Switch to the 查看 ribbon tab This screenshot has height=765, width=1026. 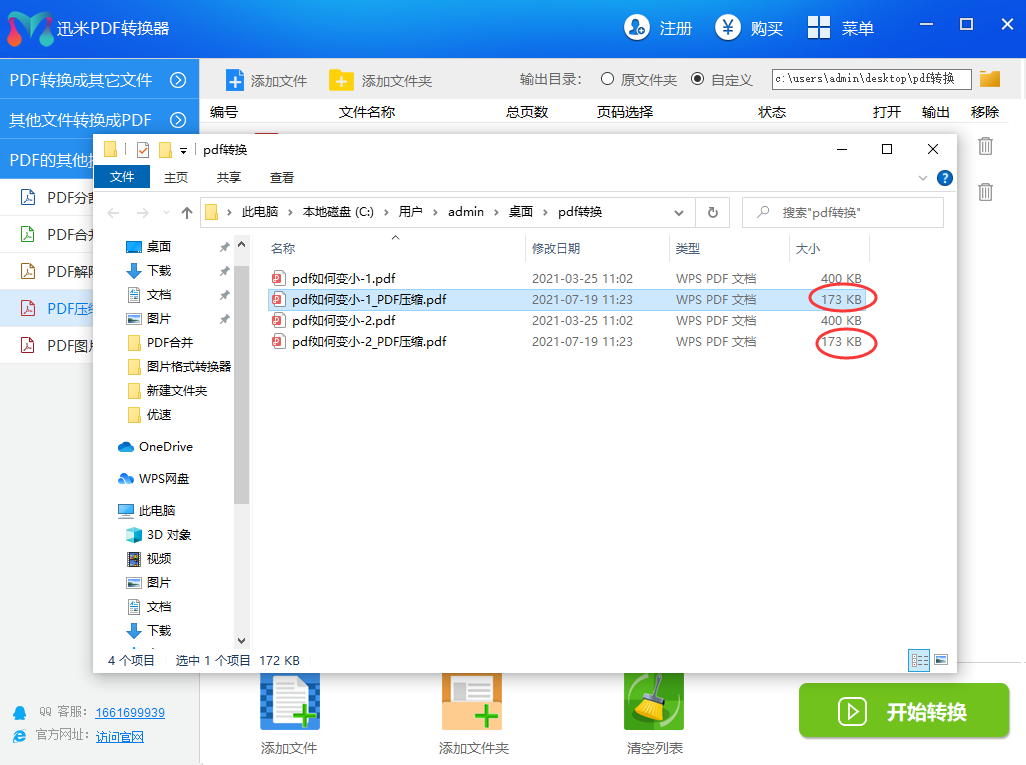click(x=282, y=177)
